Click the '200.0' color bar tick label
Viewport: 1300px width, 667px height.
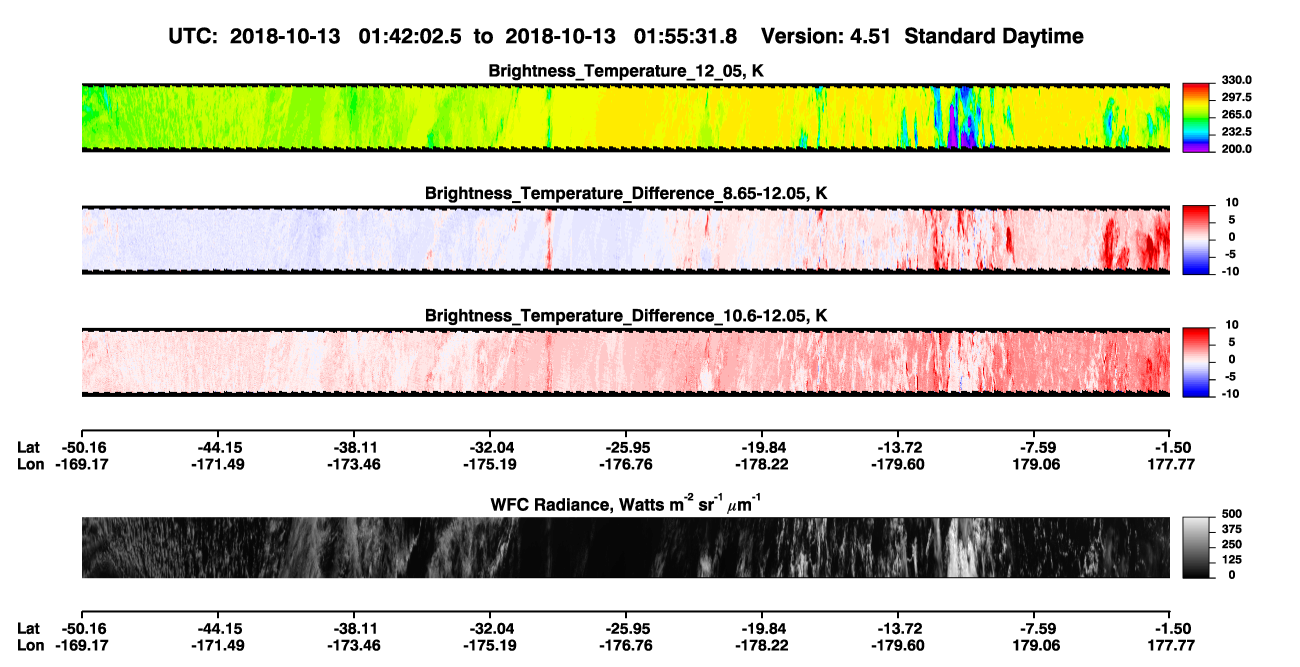click(1236, 149)
